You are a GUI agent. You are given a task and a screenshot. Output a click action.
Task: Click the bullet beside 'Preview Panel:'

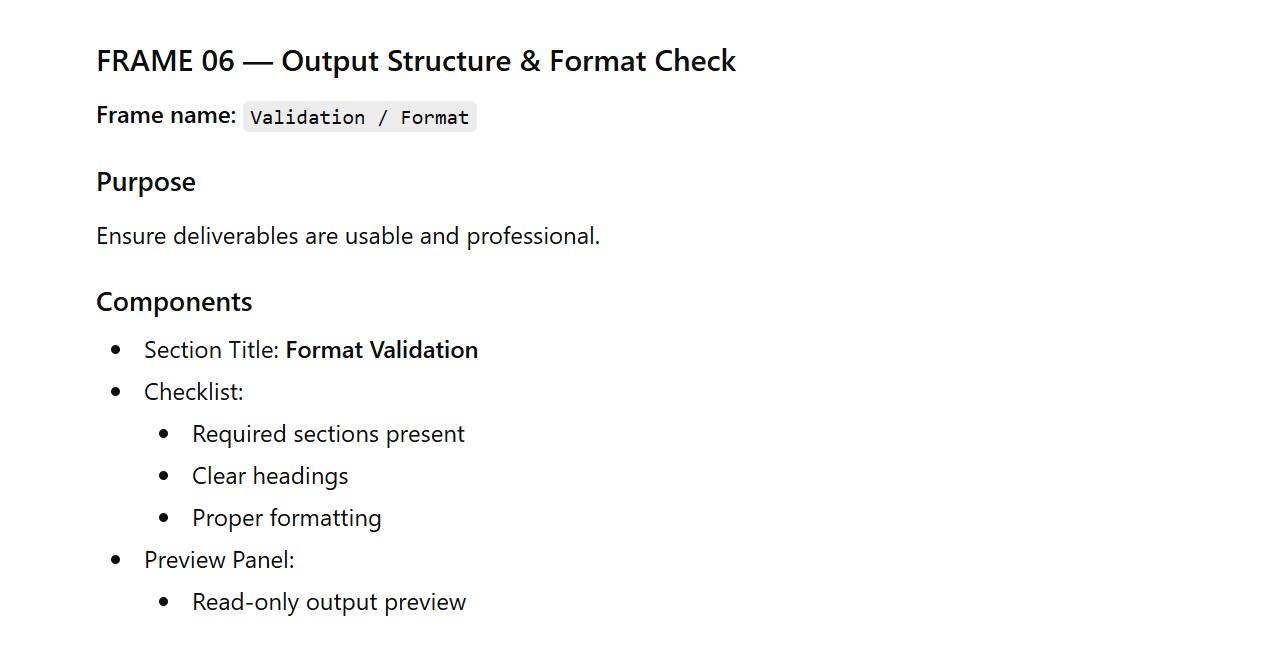click(117, 560)
